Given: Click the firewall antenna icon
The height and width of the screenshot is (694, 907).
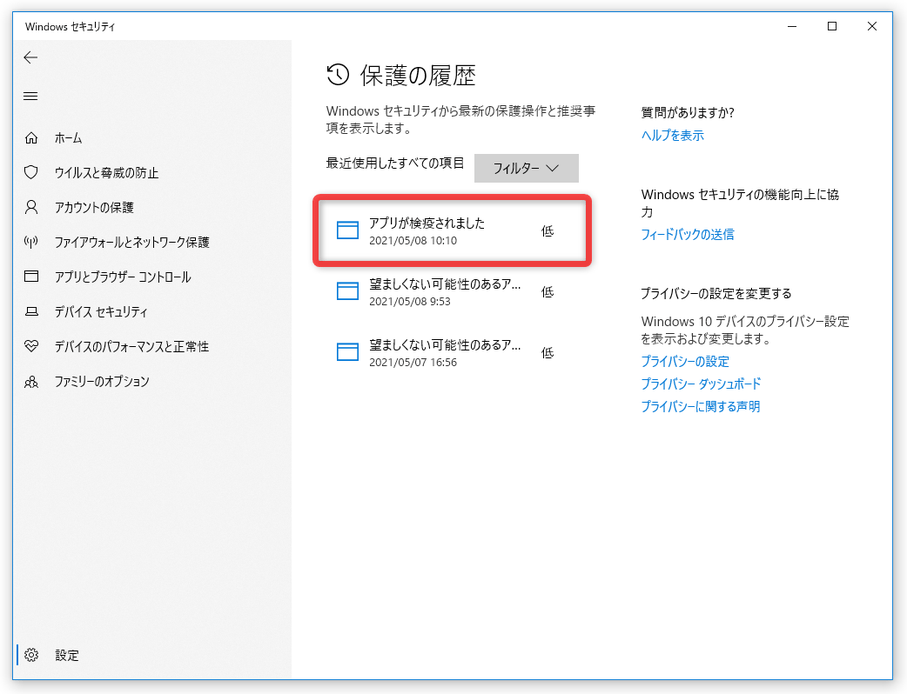Looking at the screenshot, I should point(31,242).
